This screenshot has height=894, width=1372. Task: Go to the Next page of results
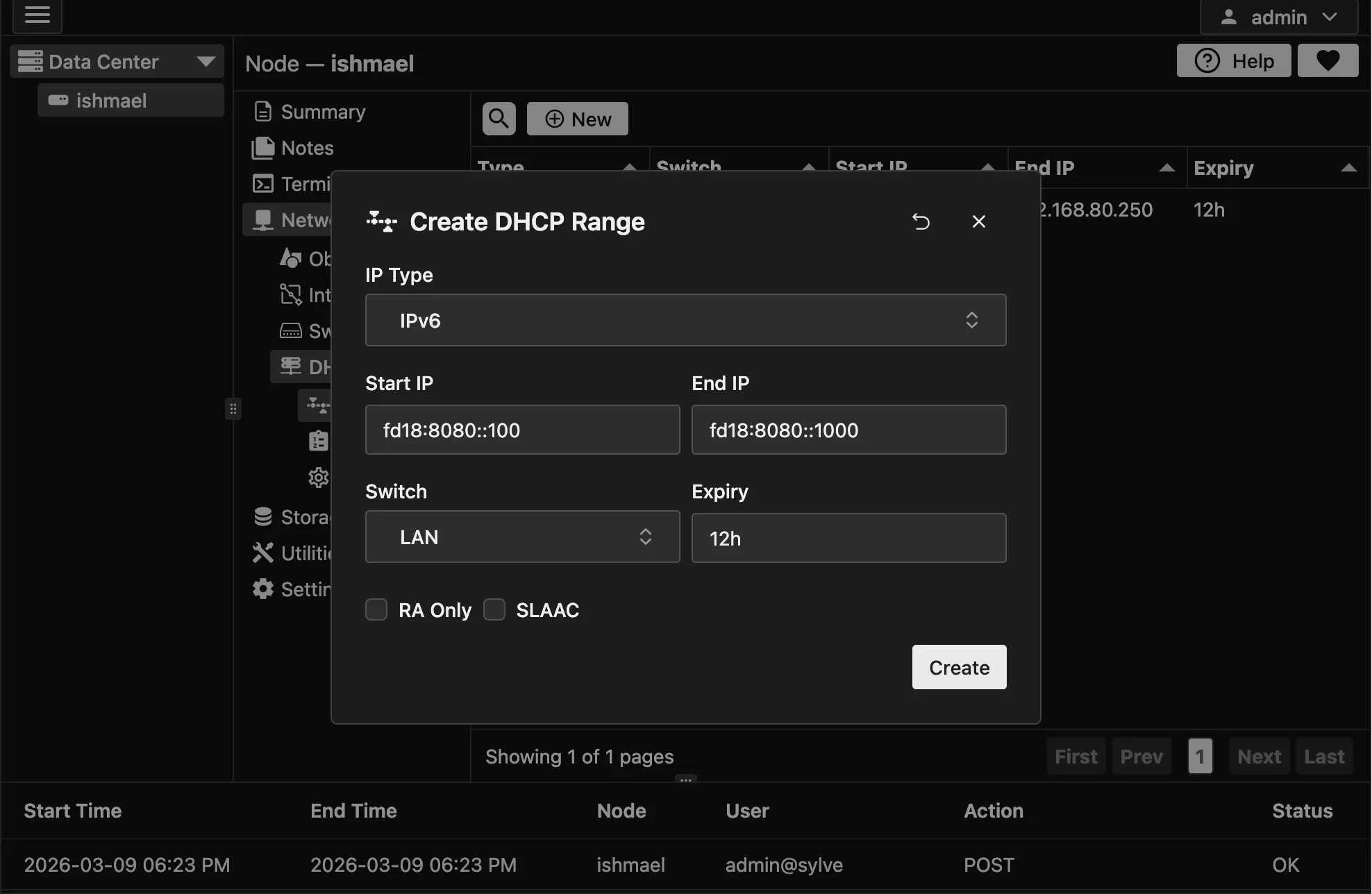[x=1258, y=756]
